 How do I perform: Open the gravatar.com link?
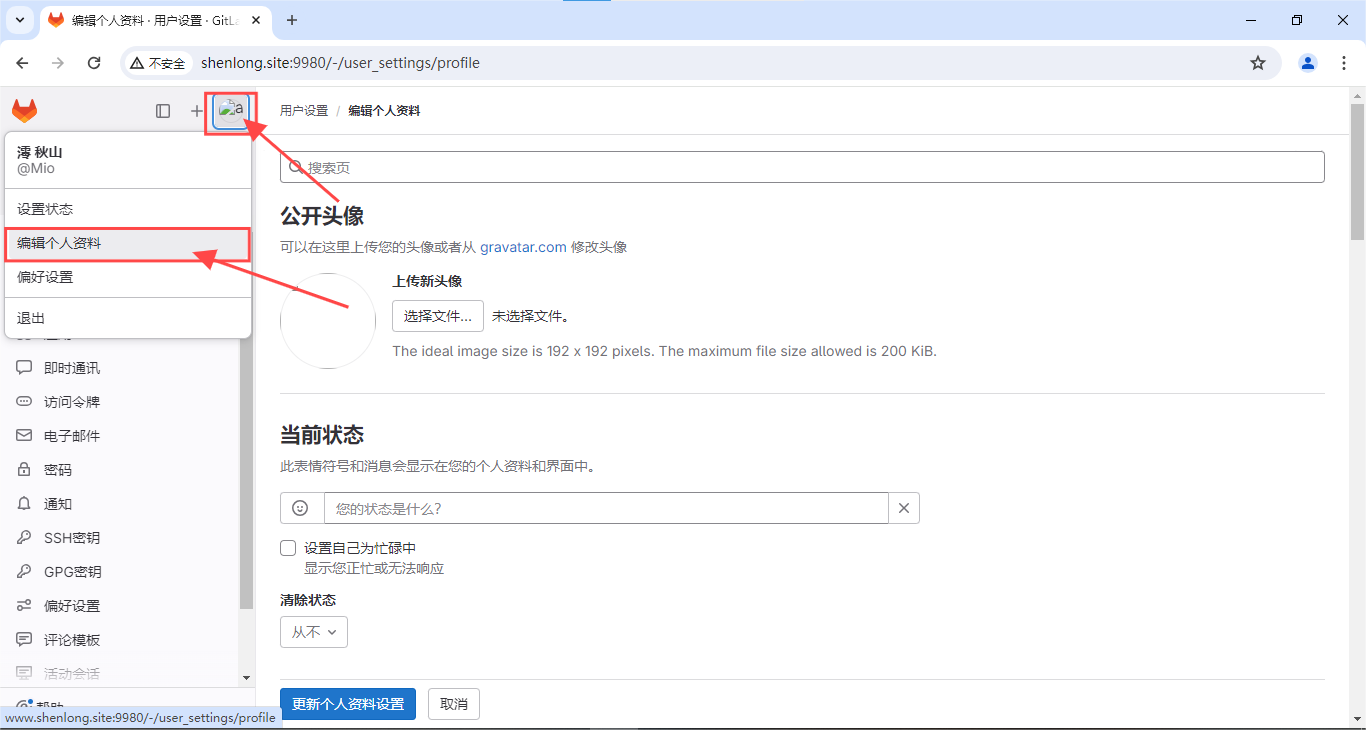(x=523, y=247)
